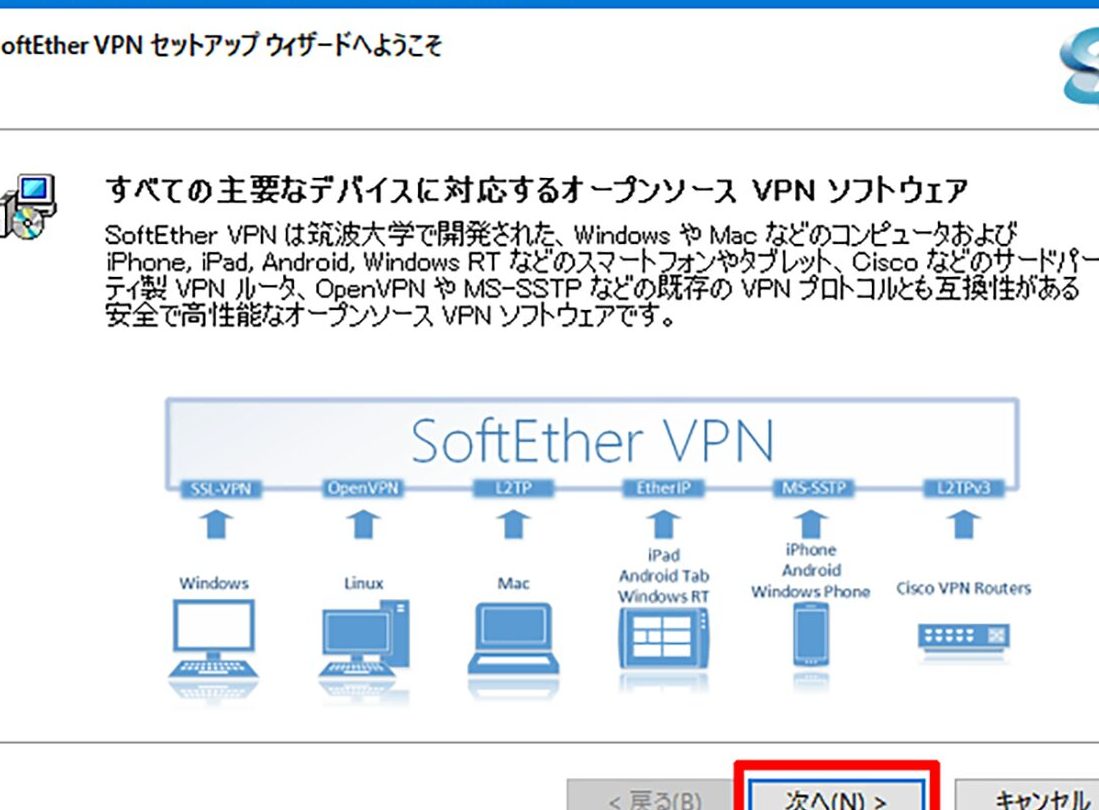The width and height of the screenshot is (1099, 810).
Task: Click the EtherIP protocol label
Action: pyautogui.click(x=662, y=489)
